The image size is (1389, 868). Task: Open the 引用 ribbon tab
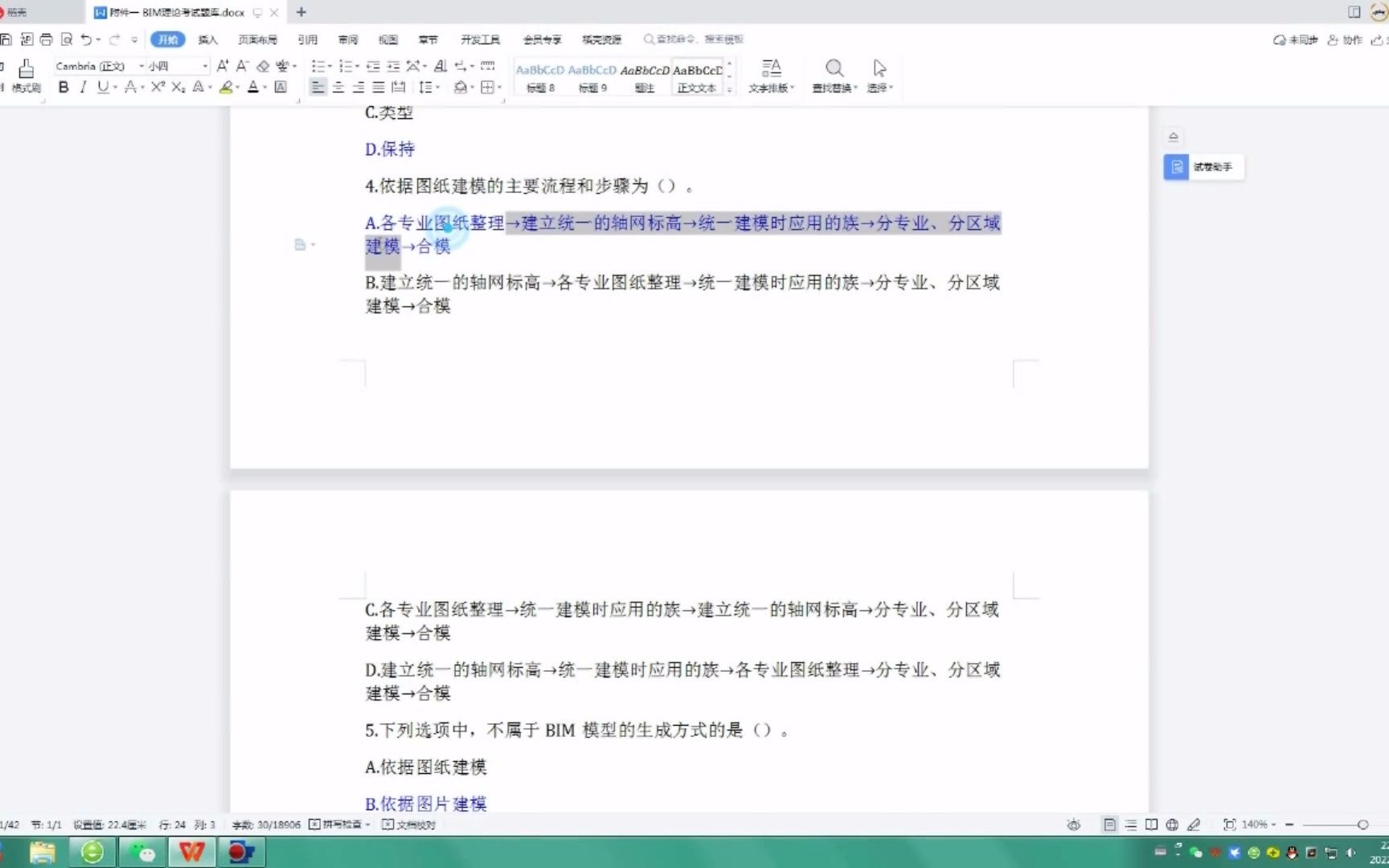pyautogui.click(x=307, y=39)
